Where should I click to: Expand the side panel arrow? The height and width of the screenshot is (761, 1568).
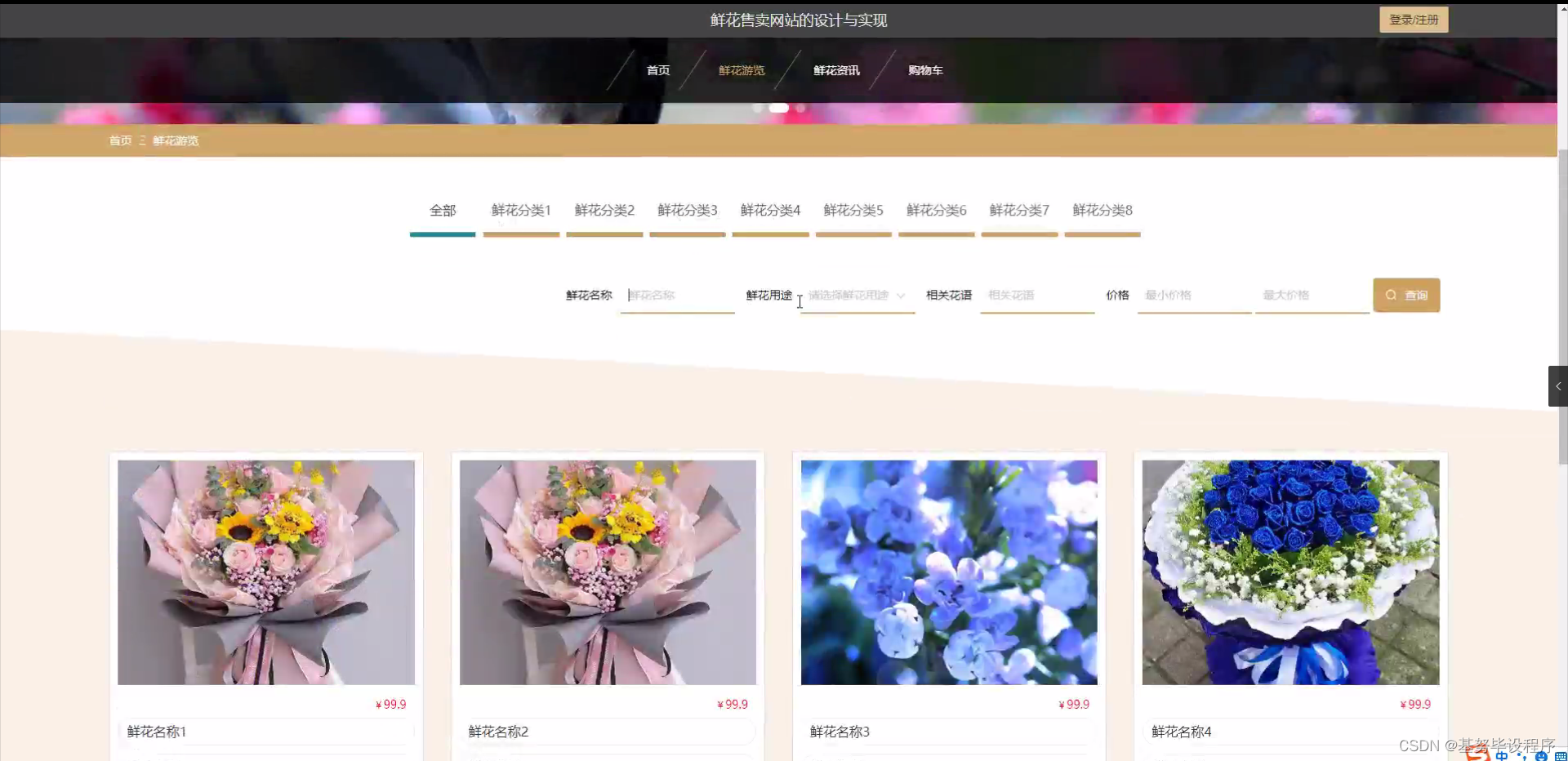1558,386
